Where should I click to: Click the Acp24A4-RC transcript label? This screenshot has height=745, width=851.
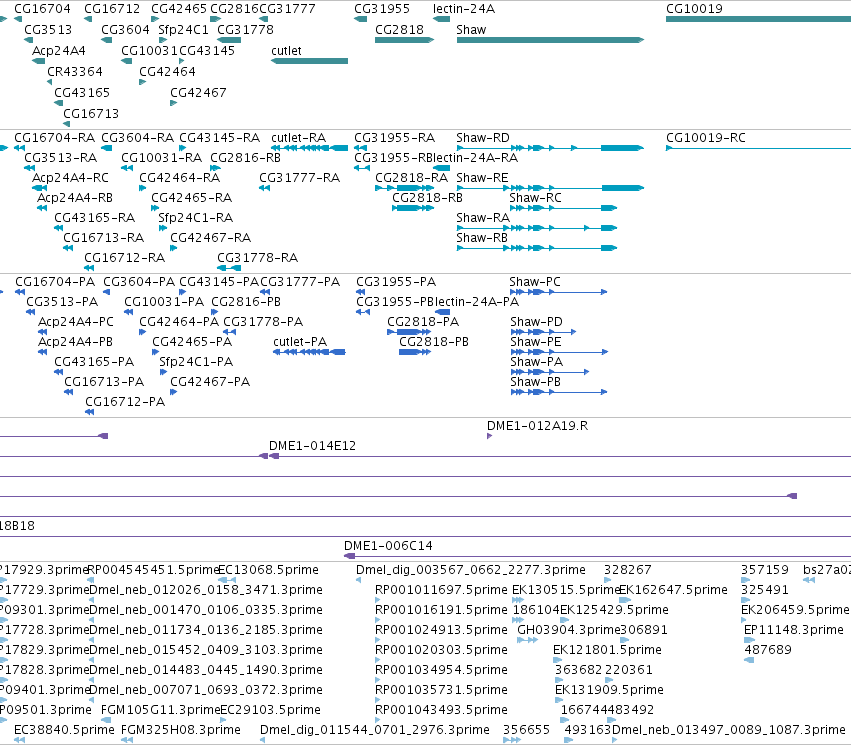point(71,178)
